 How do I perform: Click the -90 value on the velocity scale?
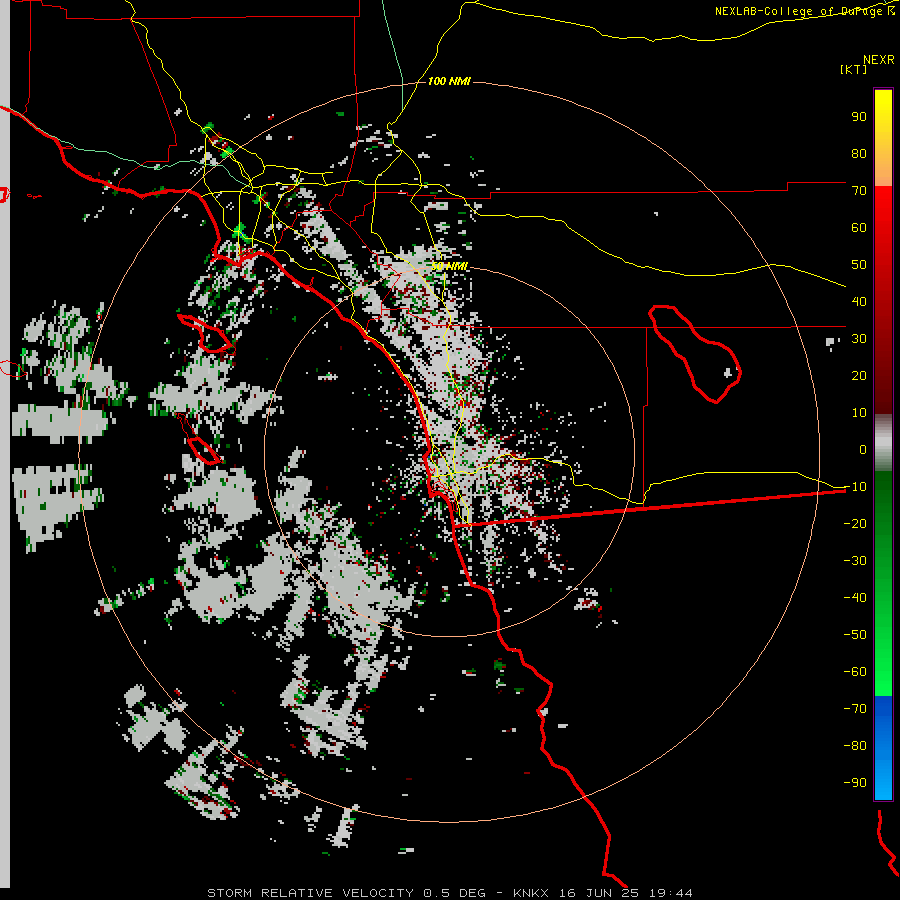click(855, 782)
